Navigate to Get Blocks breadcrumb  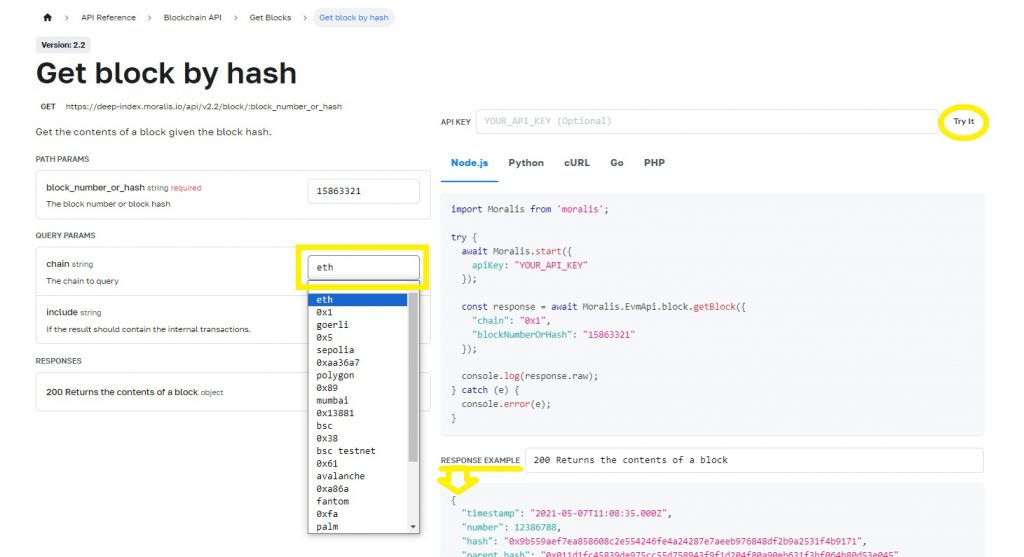click(270, 18)
